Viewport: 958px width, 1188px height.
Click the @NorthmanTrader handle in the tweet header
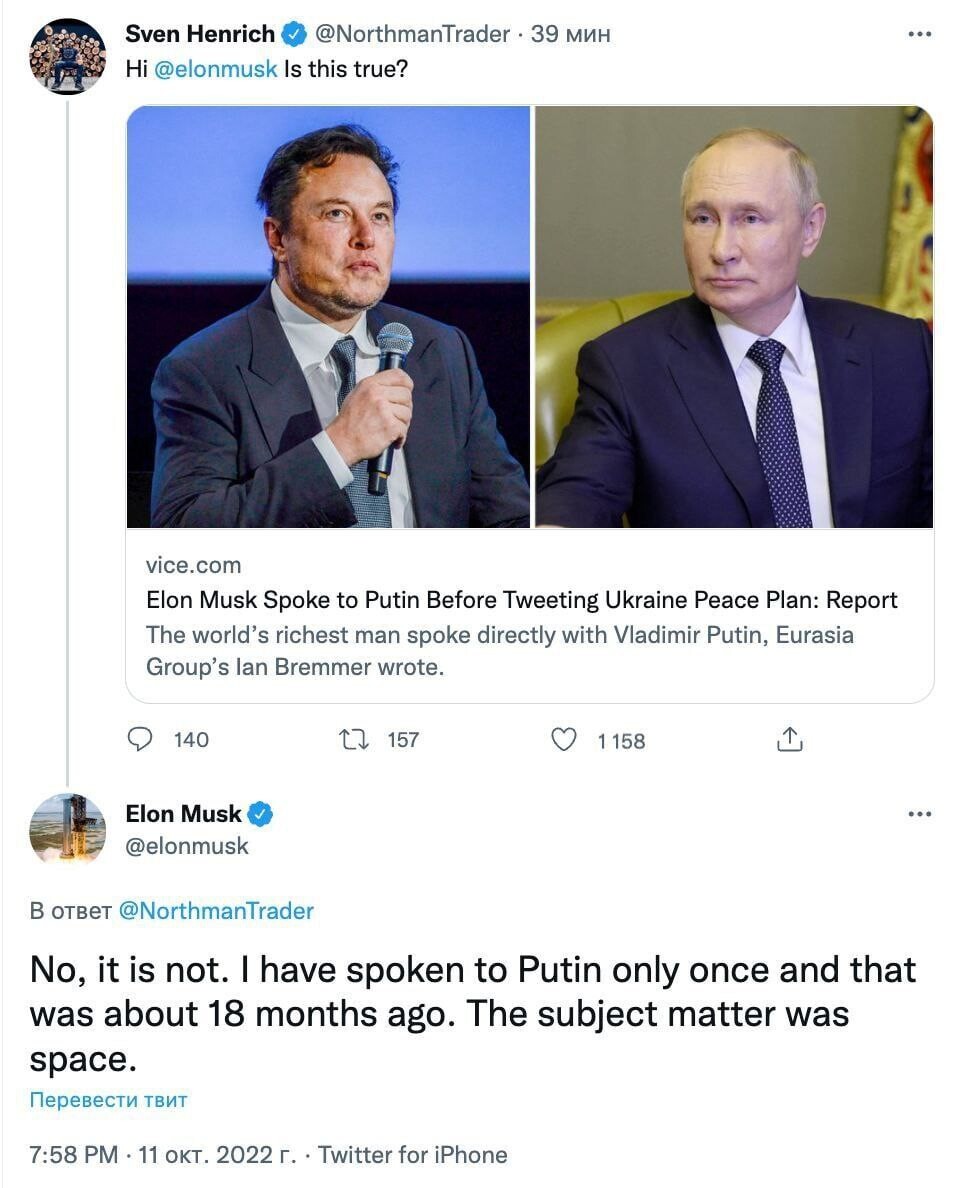pos(412,34)
